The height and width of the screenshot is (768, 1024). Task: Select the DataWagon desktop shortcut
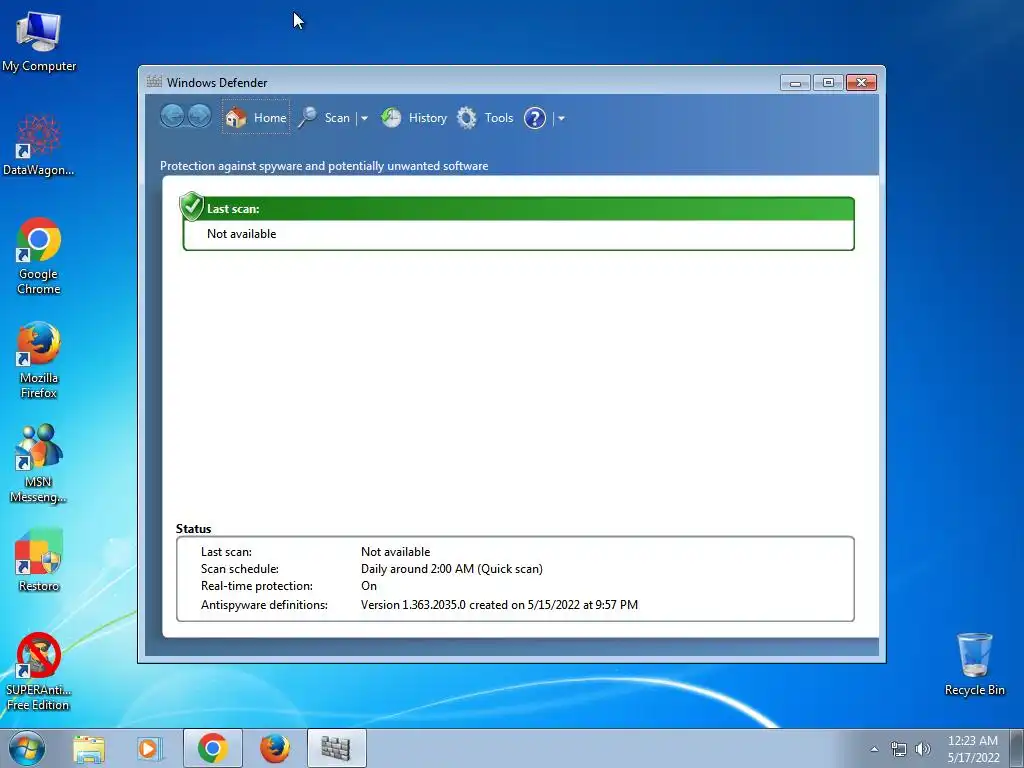pyautogui.click(x=39, y=145)
